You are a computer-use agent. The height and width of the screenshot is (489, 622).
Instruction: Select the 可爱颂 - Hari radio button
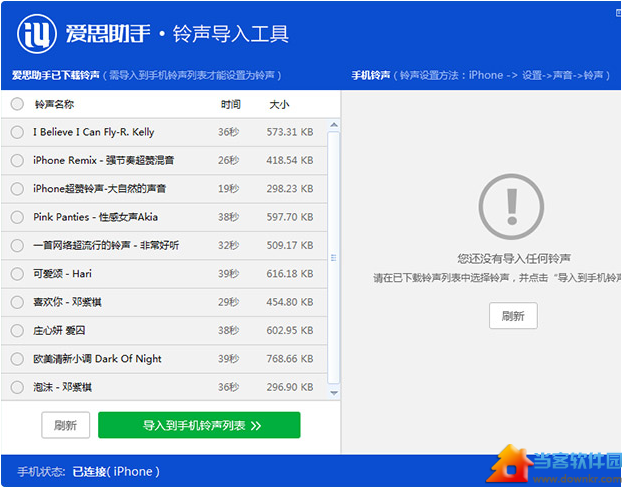coord(17,274)
